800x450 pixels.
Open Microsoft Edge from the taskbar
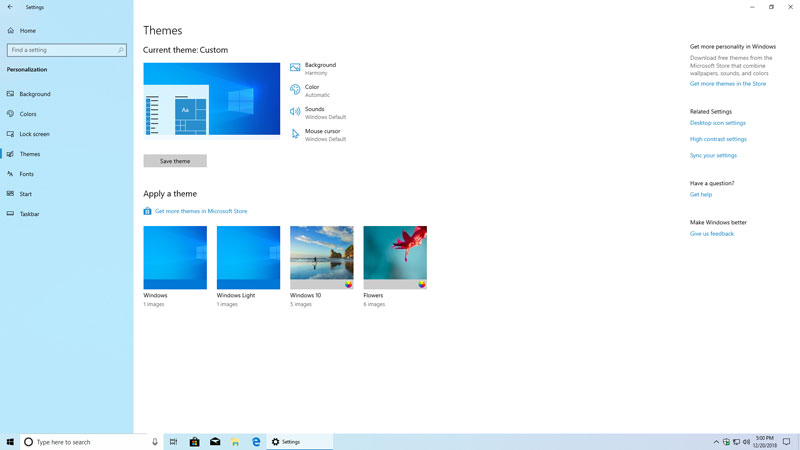(256, 441)
